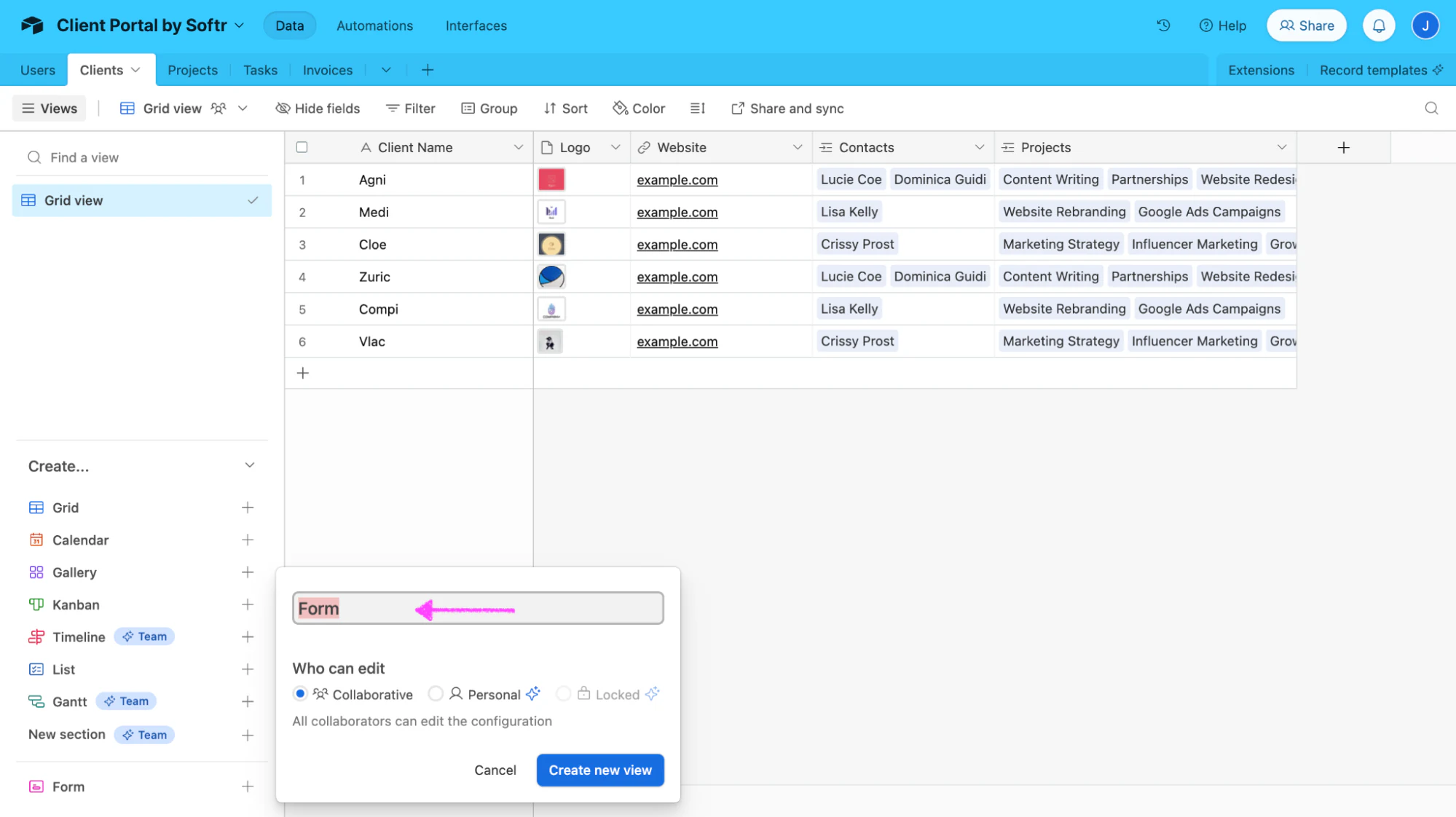The image size is (1456, 817).
Task: Click the Softr base logo icon
Action: click(32, 25)
